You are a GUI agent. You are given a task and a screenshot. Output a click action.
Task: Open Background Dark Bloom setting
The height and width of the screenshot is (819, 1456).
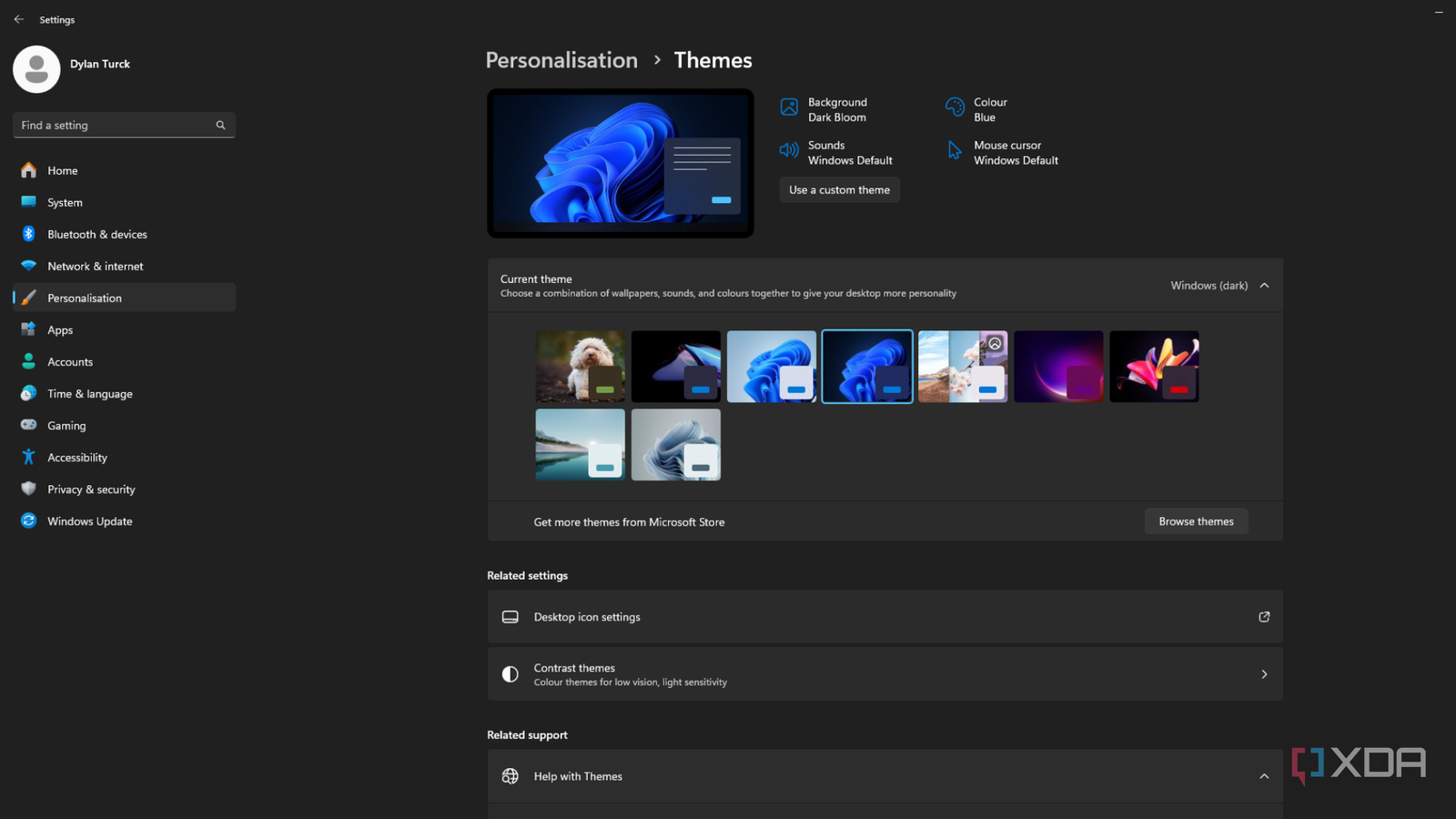(824, 109)
